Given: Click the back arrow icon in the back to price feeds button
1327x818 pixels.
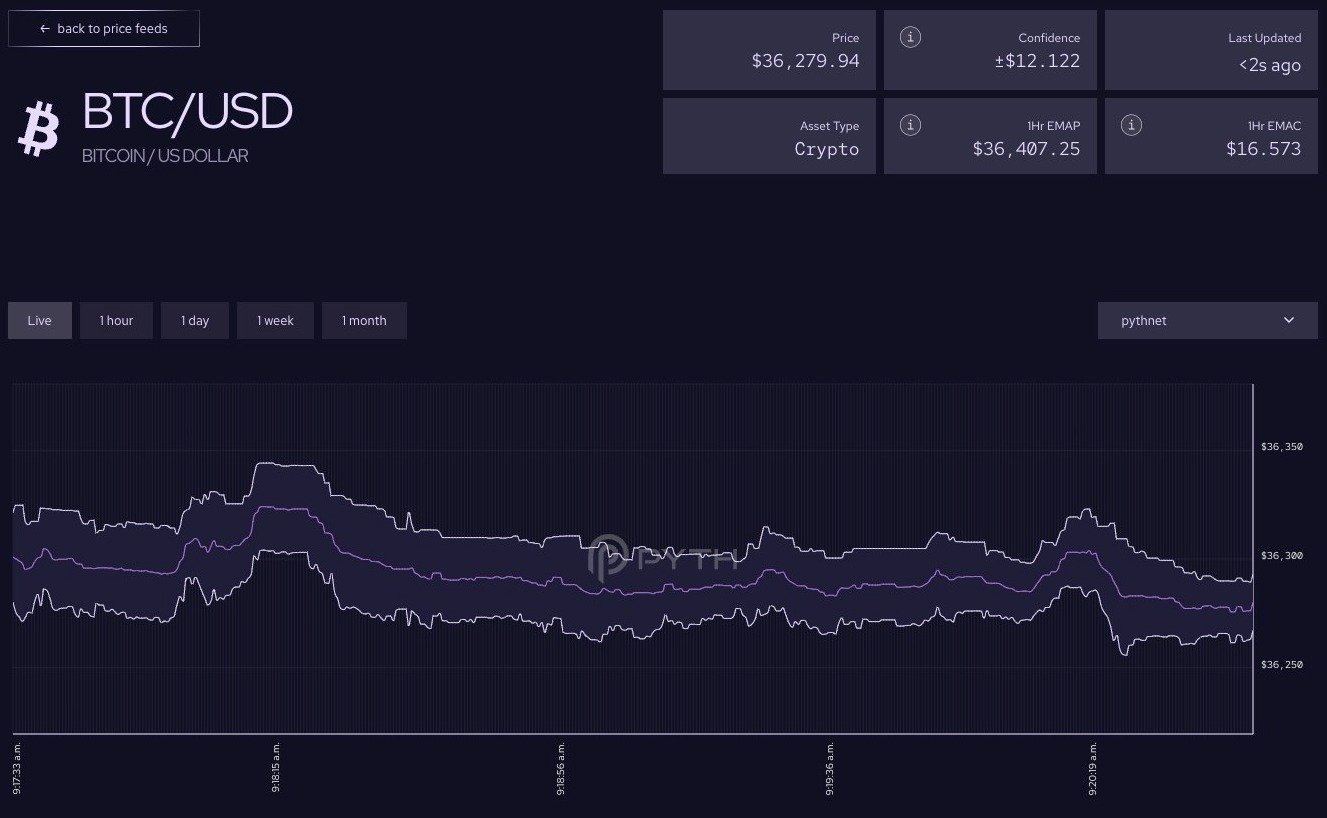Looking at the screenshot, I should (44, 29).
